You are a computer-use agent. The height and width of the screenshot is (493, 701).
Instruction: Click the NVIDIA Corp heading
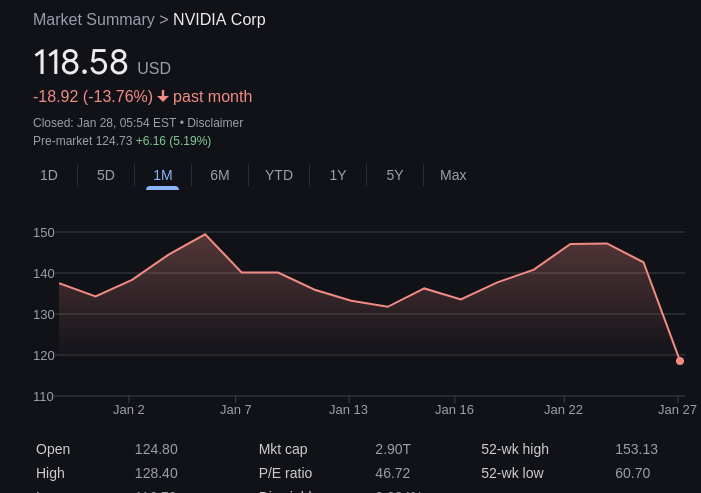click(x=219, y=20)
